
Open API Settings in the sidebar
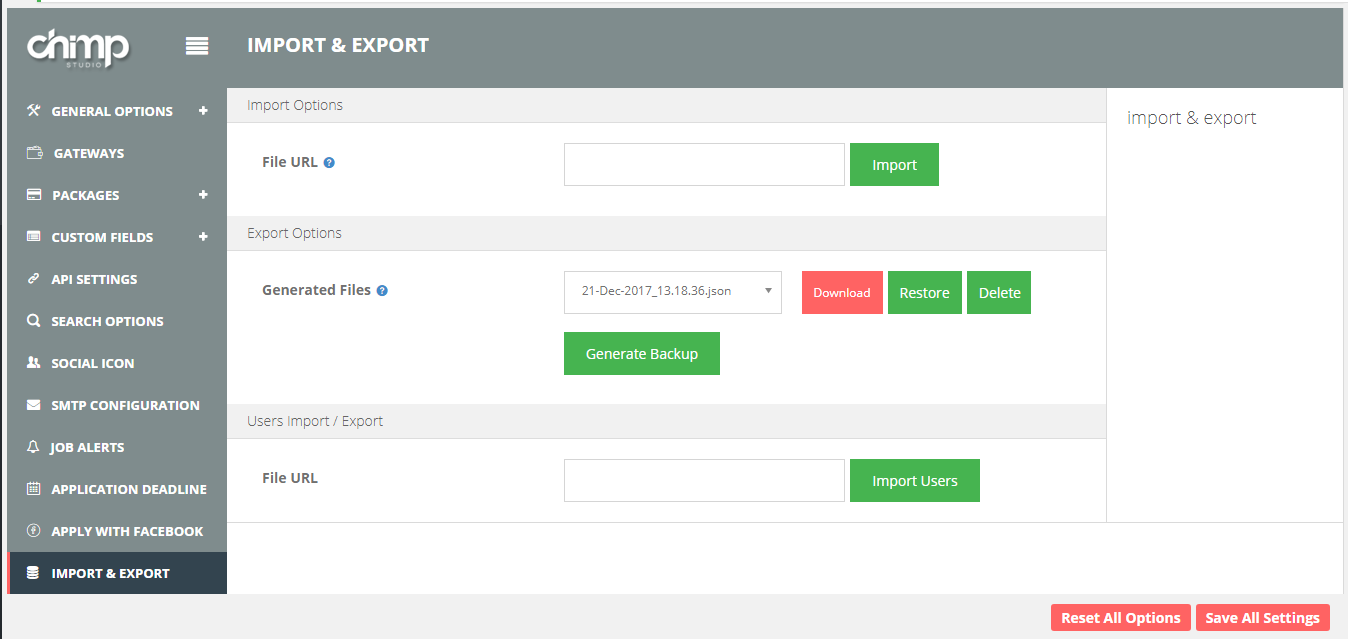(94, 279)
